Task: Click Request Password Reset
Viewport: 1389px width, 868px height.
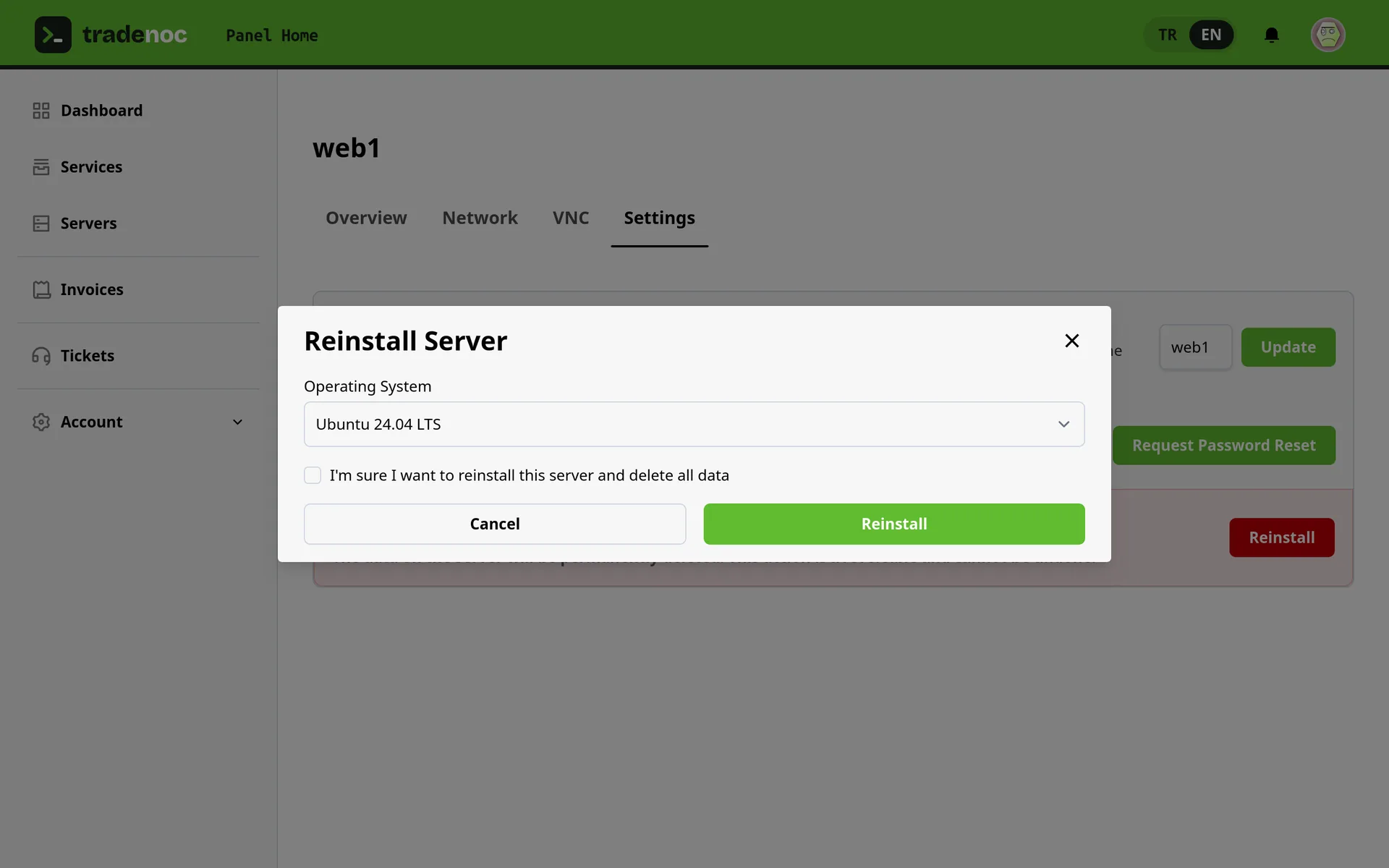Action: [1224, 446]
